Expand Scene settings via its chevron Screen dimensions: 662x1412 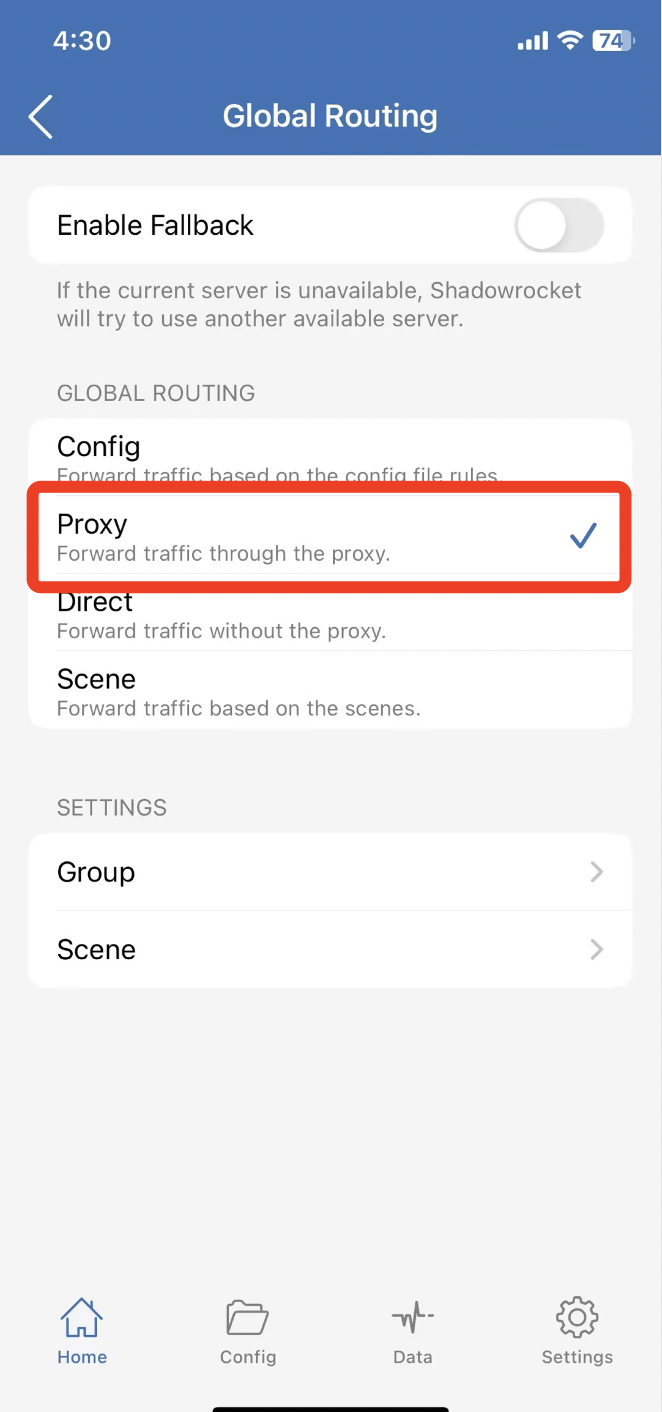pyautogui.click(x=597, y=949)
